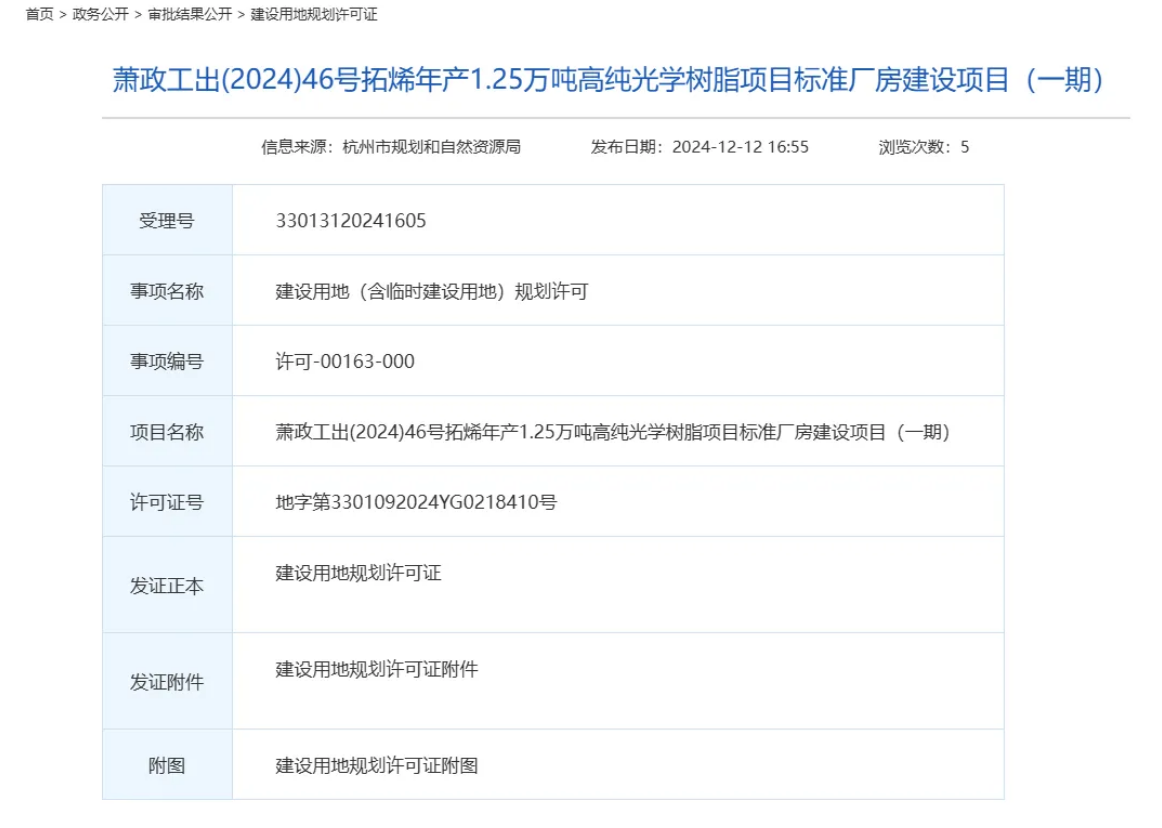Click the 发布日期 2024-12-12 16:55 text
The image size is (1162, 828).
point(700,147)
